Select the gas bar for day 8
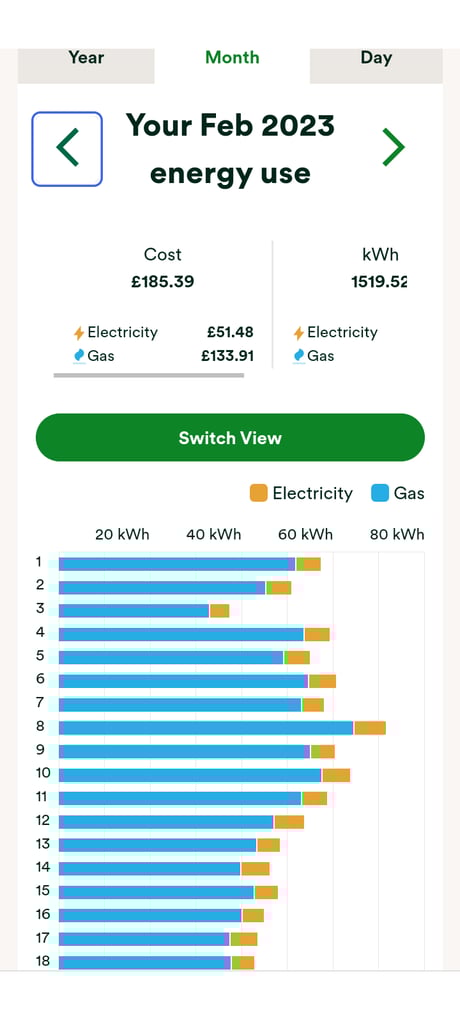 click(206, 728)
